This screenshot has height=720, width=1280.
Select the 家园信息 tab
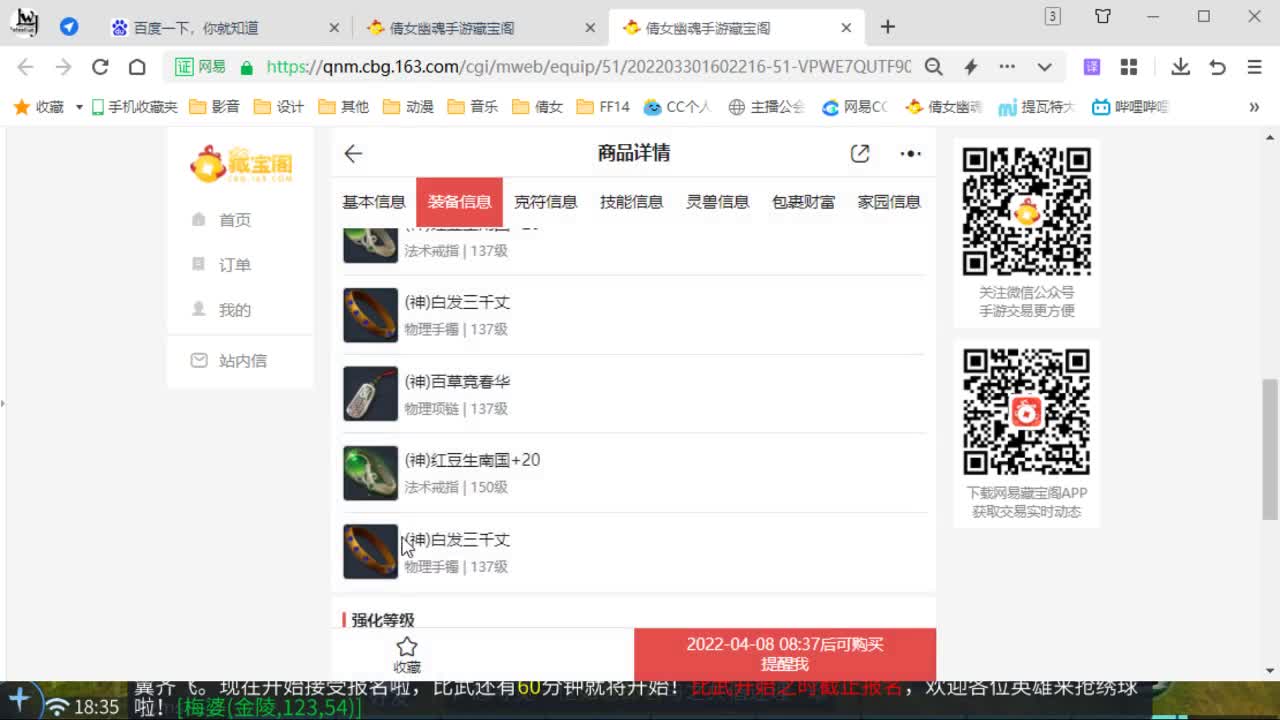(x=889, y=202)
